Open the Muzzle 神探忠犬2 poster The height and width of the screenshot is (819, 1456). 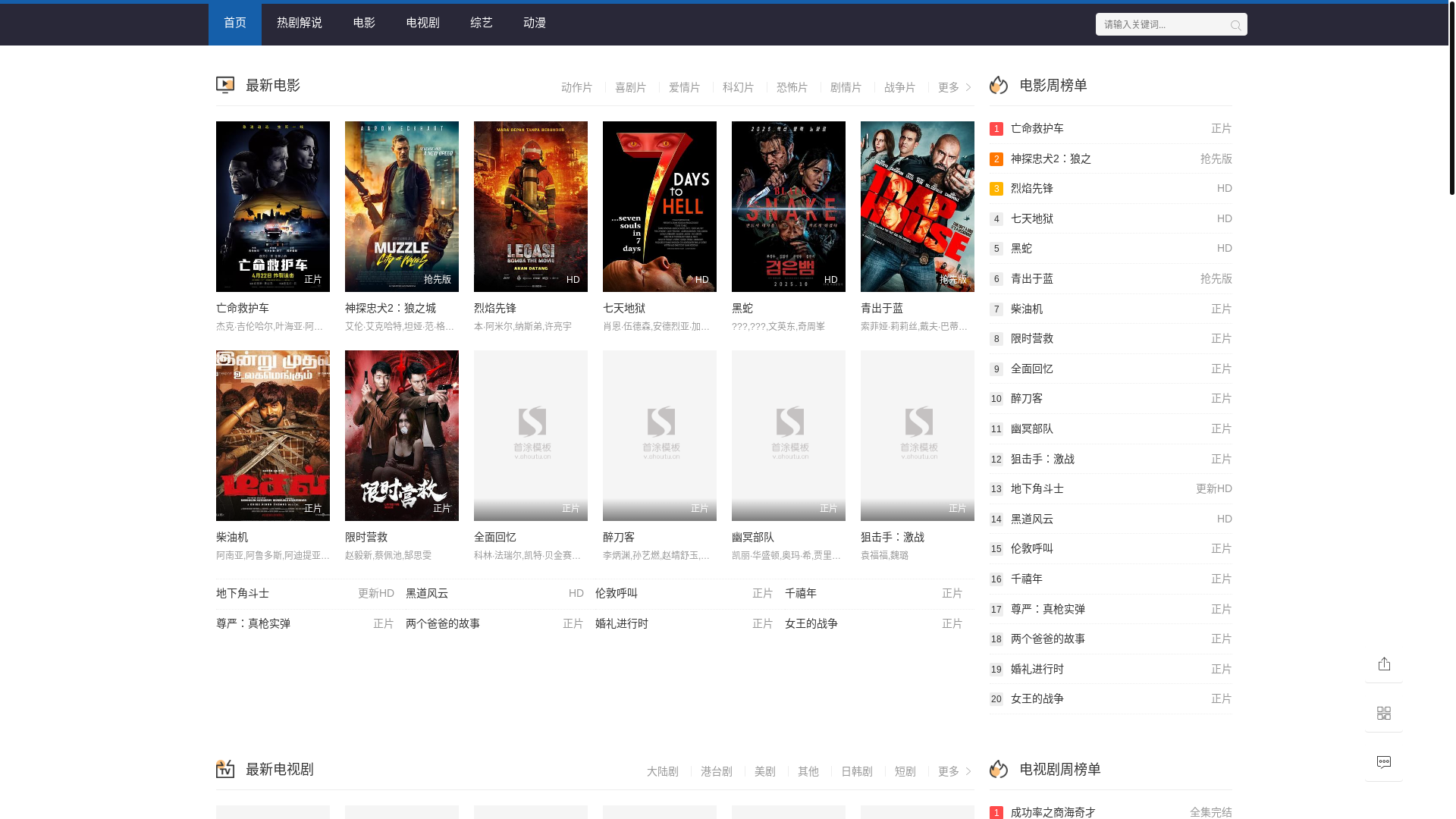(402, 206)
